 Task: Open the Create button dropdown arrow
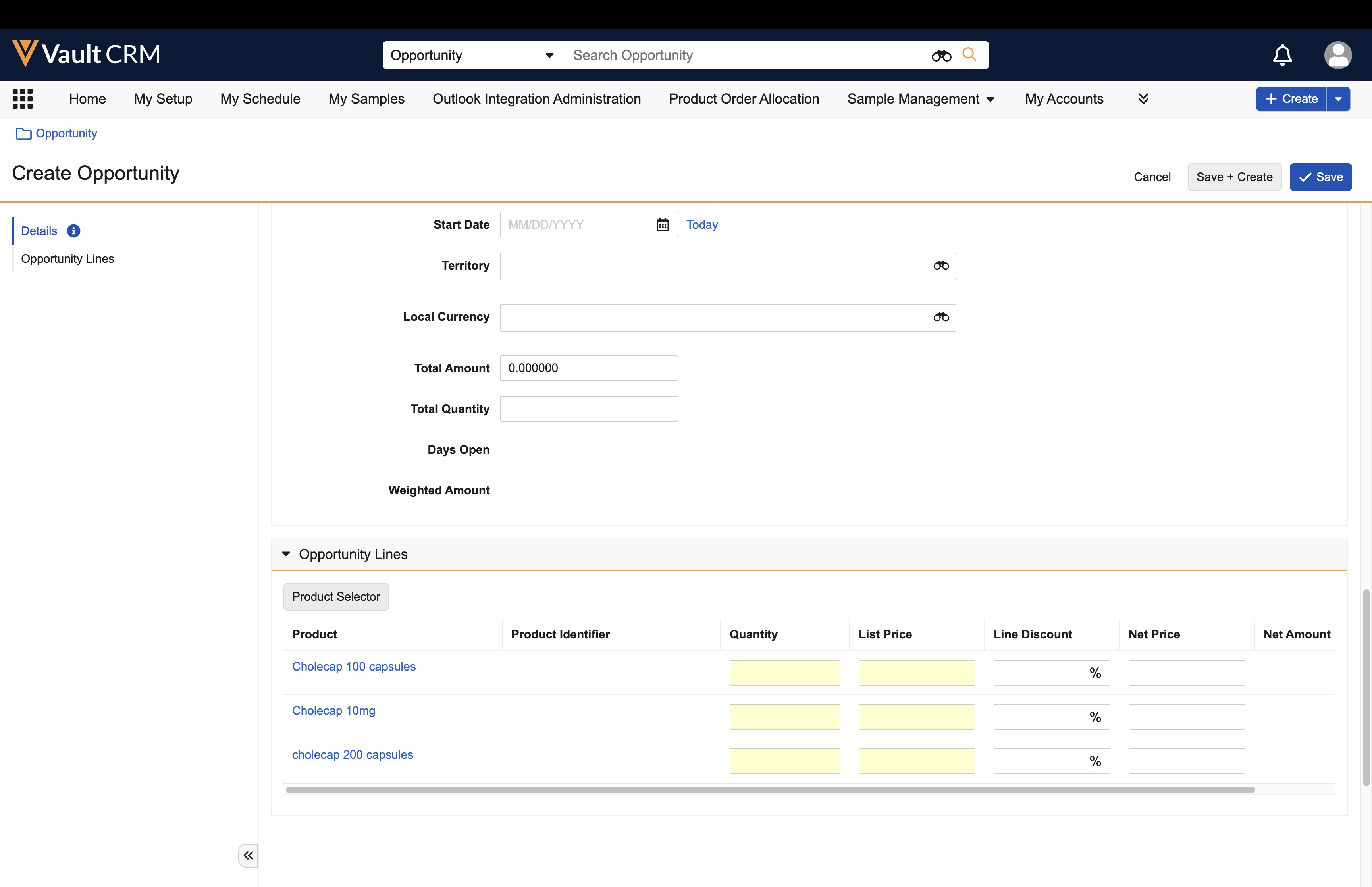[x=1338, y=99]
